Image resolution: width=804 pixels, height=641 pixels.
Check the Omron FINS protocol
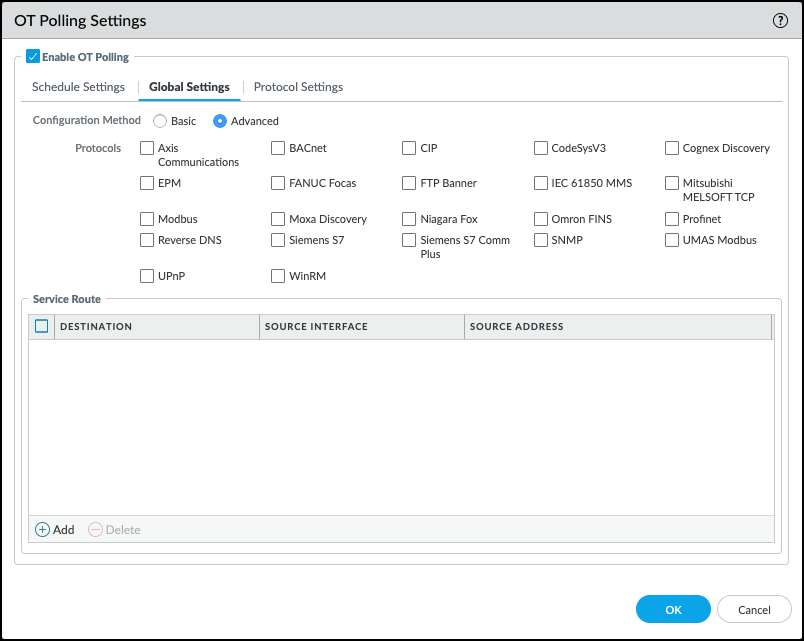point(541,219)
